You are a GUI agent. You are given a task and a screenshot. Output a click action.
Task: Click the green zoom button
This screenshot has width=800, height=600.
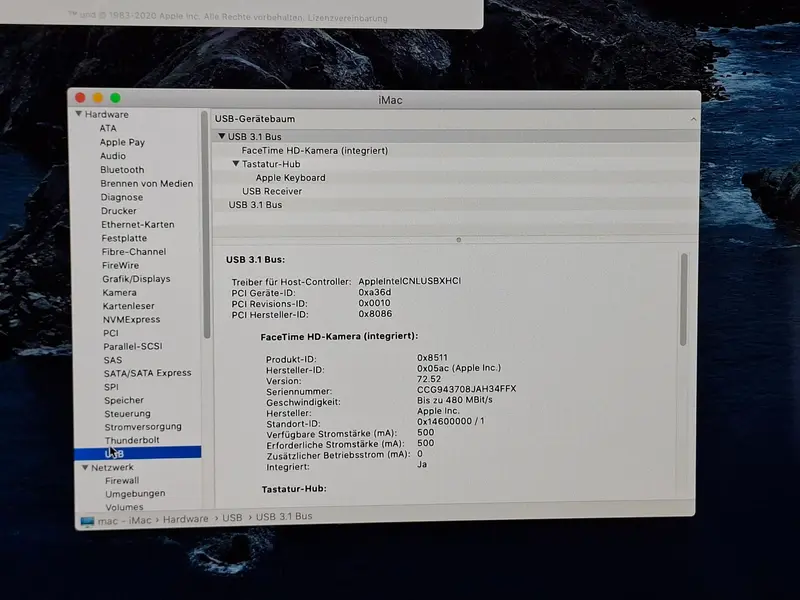coord(116,97)
